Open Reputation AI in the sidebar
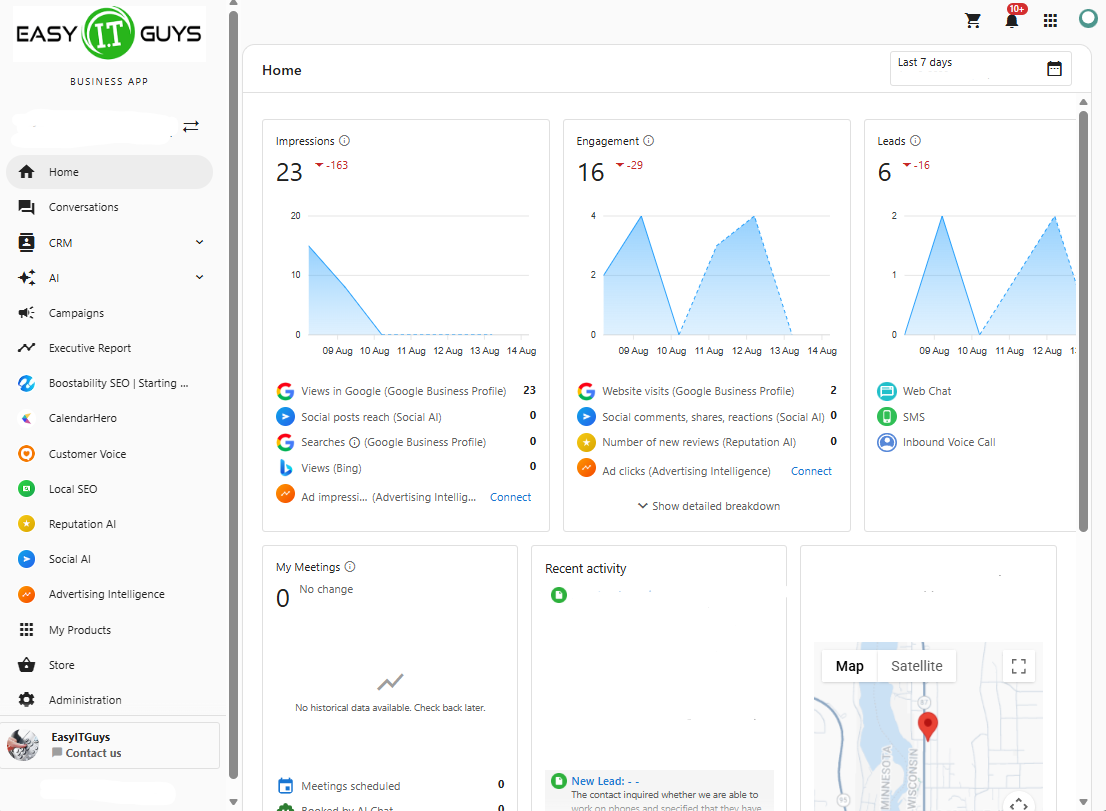 pos(109,524)
